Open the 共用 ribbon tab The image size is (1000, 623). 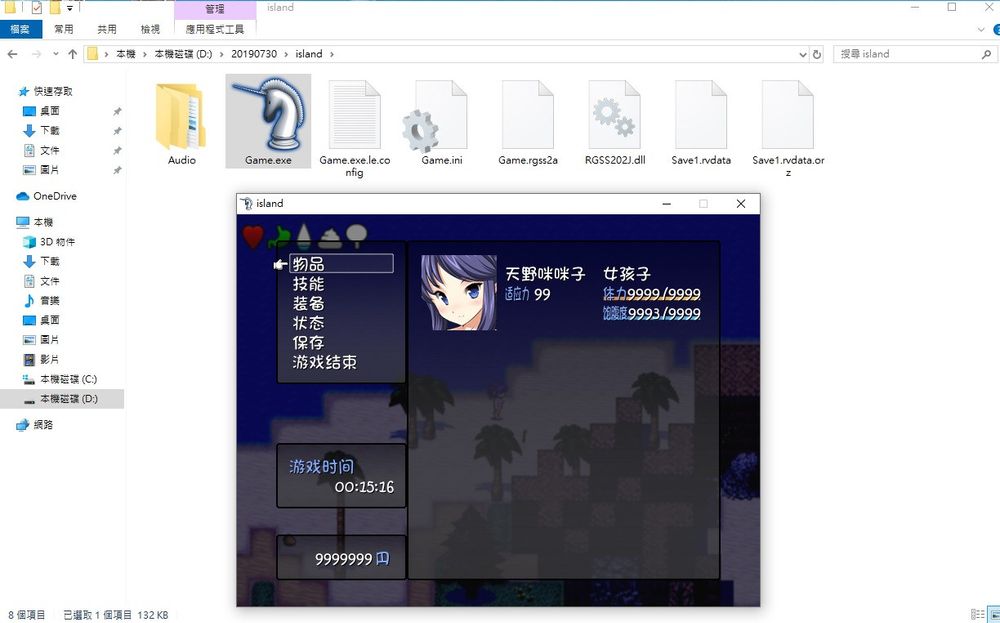pos(107,30)
